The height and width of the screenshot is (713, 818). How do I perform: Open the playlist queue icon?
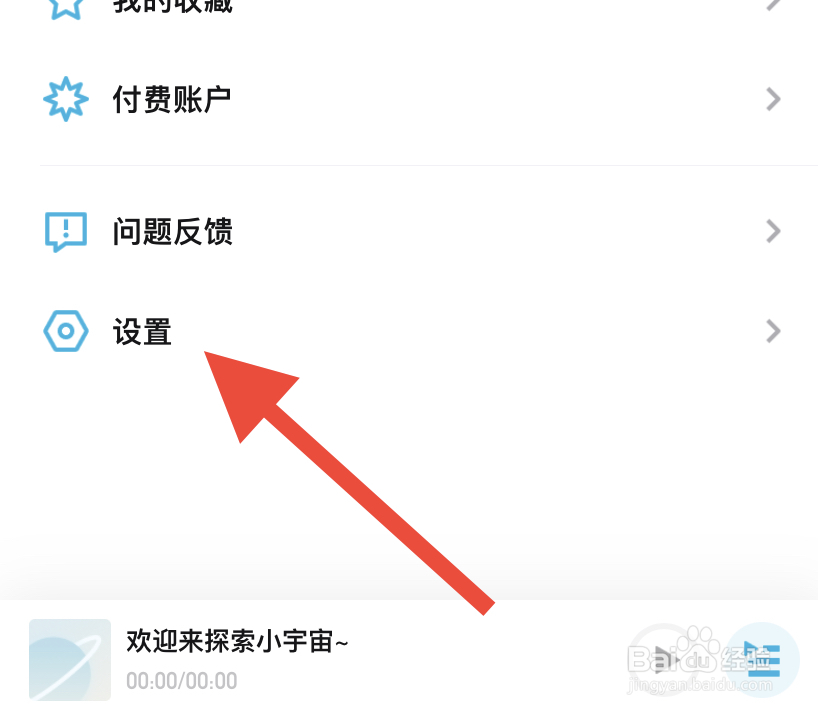click(763, 660)
